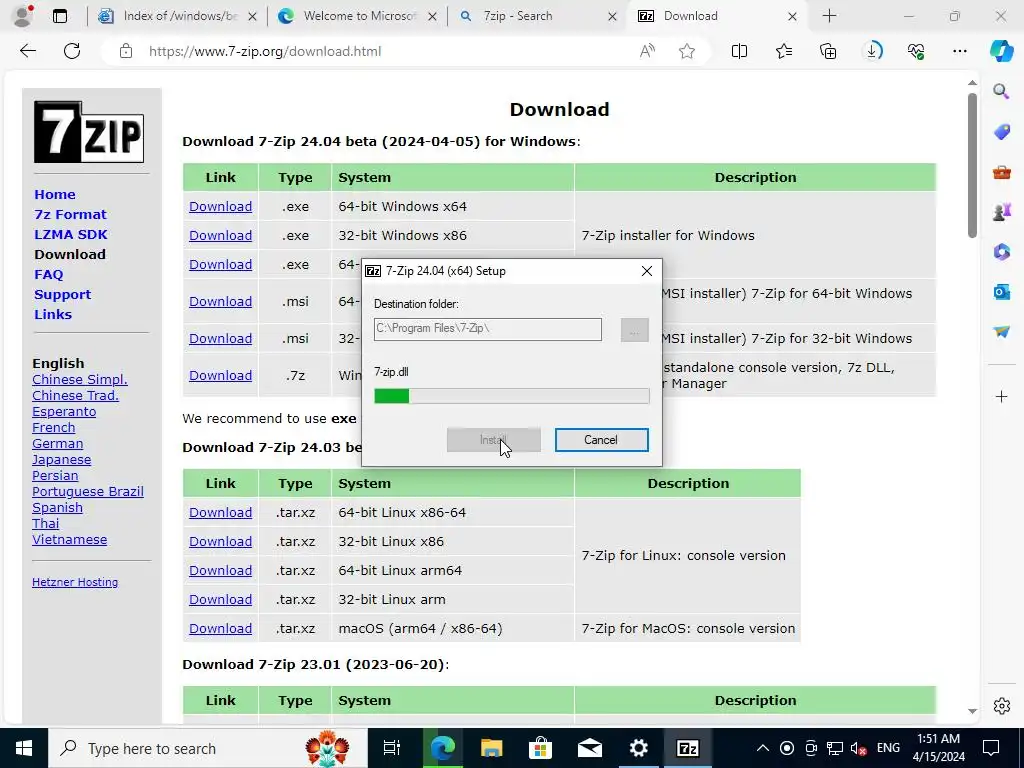
Task: Open the taskbar Task View icon
Action: click(391, 748)
